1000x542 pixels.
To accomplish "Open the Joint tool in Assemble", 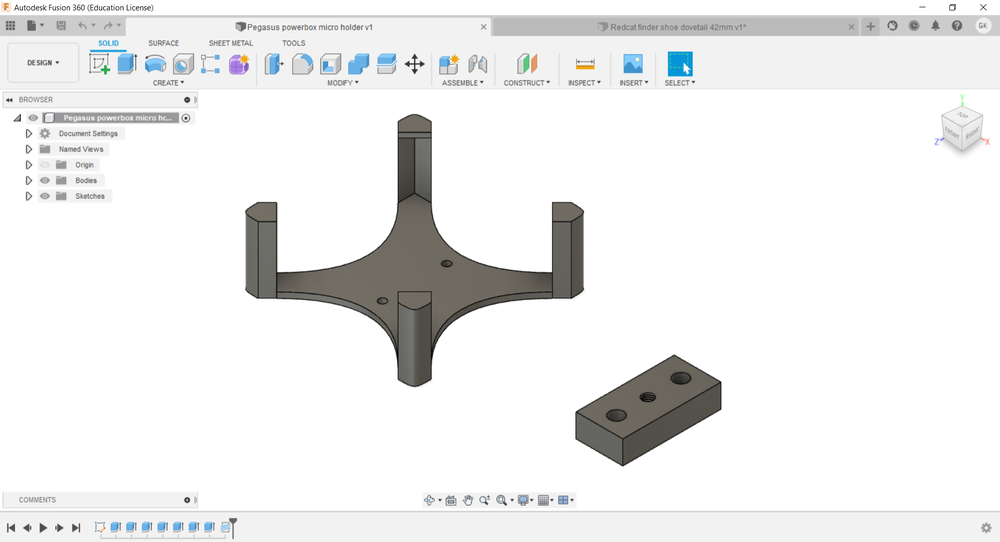I will pos(478,65).
